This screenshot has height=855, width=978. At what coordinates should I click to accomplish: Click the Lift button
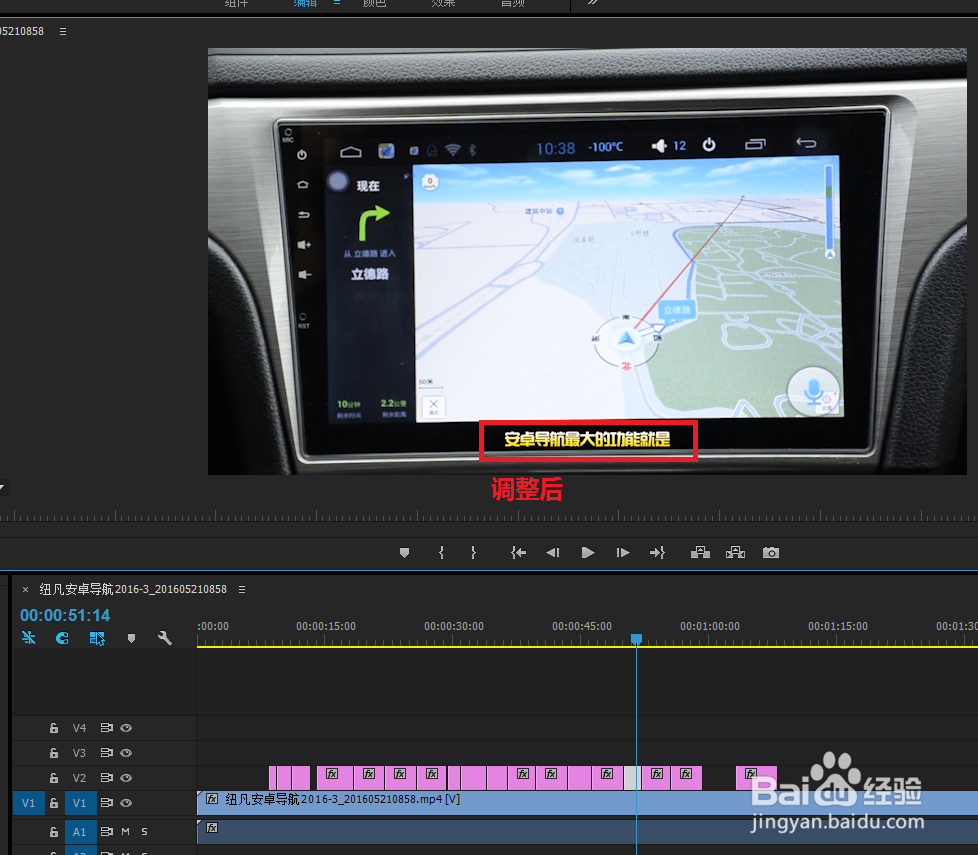[x=700, y=553]
